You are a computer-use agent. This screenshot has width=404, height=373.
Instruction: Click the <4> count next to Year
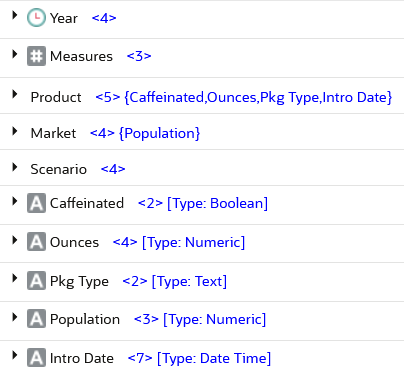pyautogui.click(x=104, y=18)
